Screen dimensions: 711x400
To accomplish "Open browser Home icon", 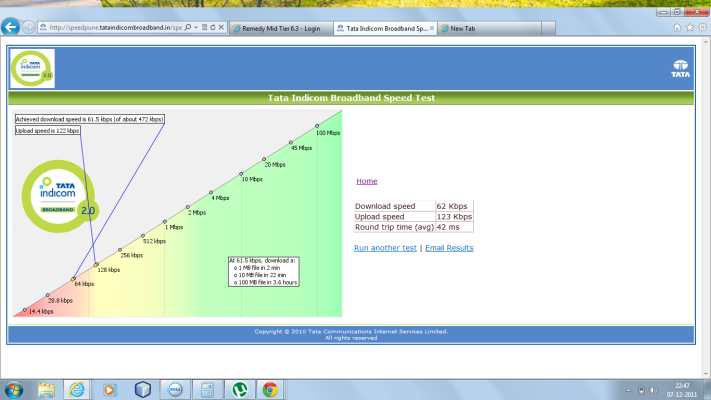I will (x=677, y=28).
